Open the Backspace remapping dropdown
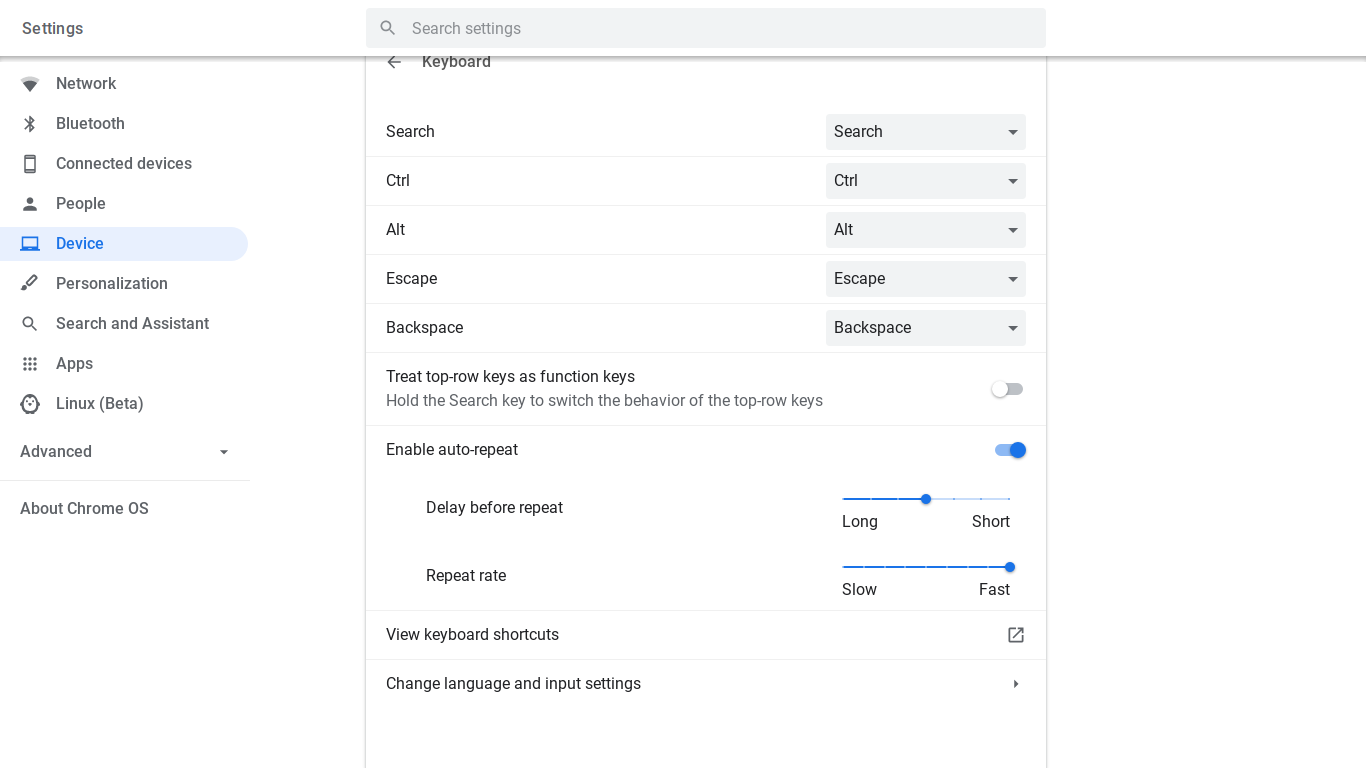This screenshot has width=1366, height=768. click(x=925, y=327)
